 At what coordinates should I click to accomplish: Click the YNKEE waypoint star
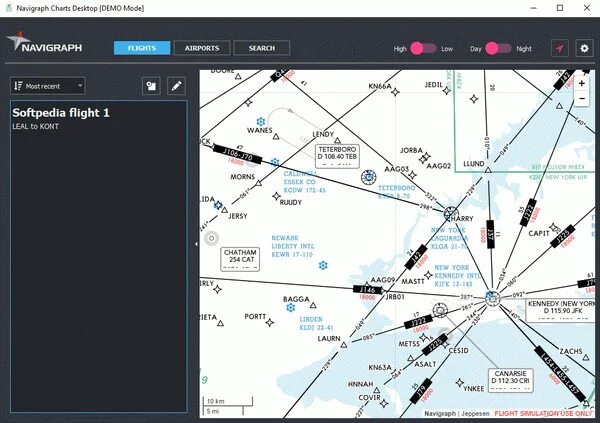click(460, 382)
